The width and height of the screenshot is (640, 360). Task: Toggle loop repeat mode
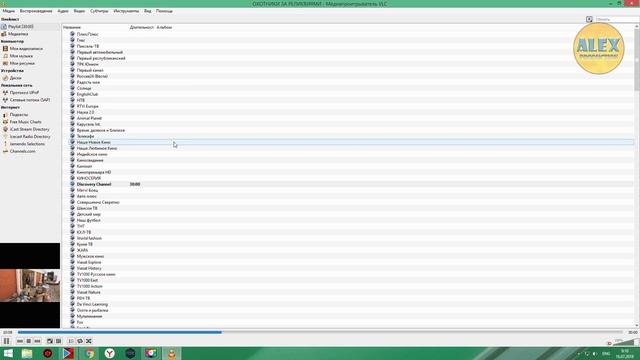tap(80, 341)
